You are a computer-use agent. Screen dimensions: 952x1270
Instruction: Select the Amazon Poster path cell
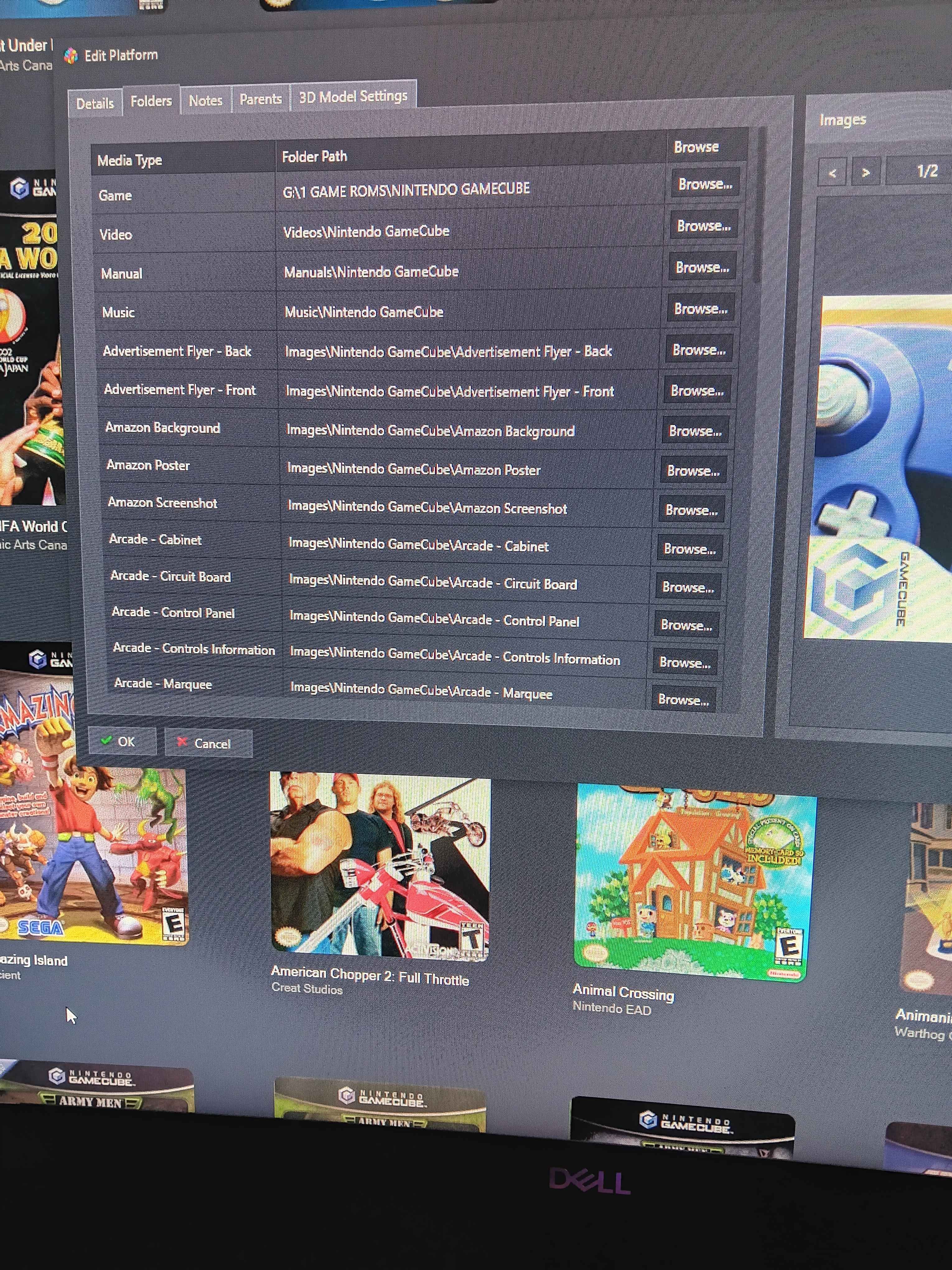coord(468,469)
